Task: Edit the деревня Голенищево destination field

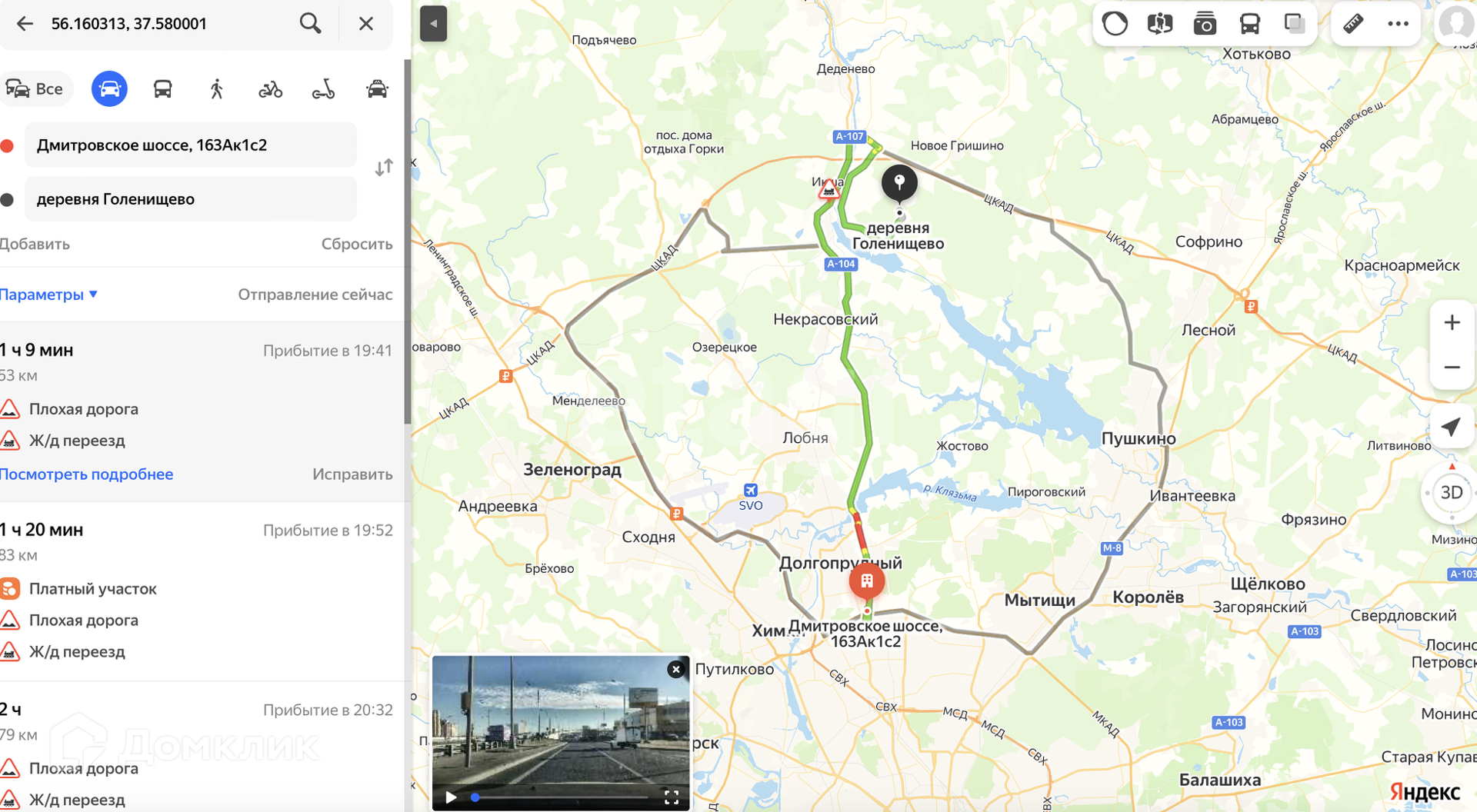Action: pos(191,199)
